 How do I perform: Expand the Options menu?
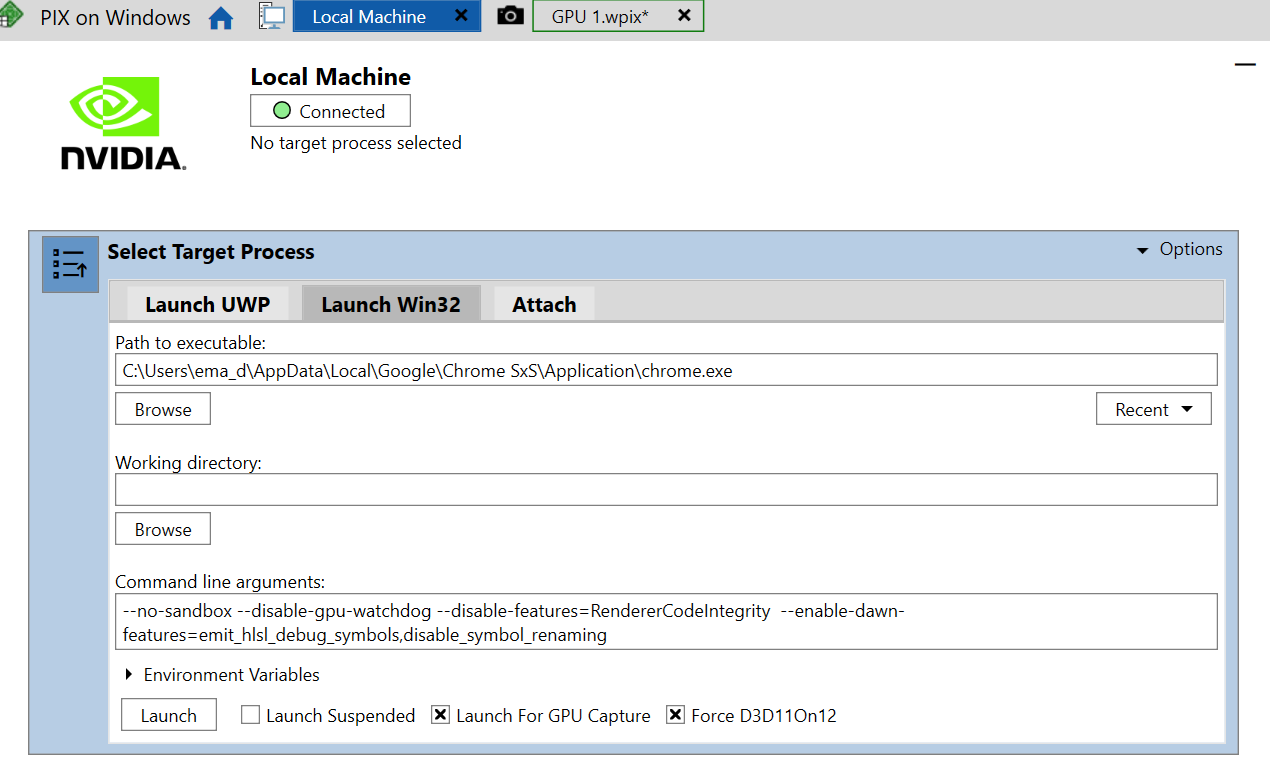tap(1179, 249)
